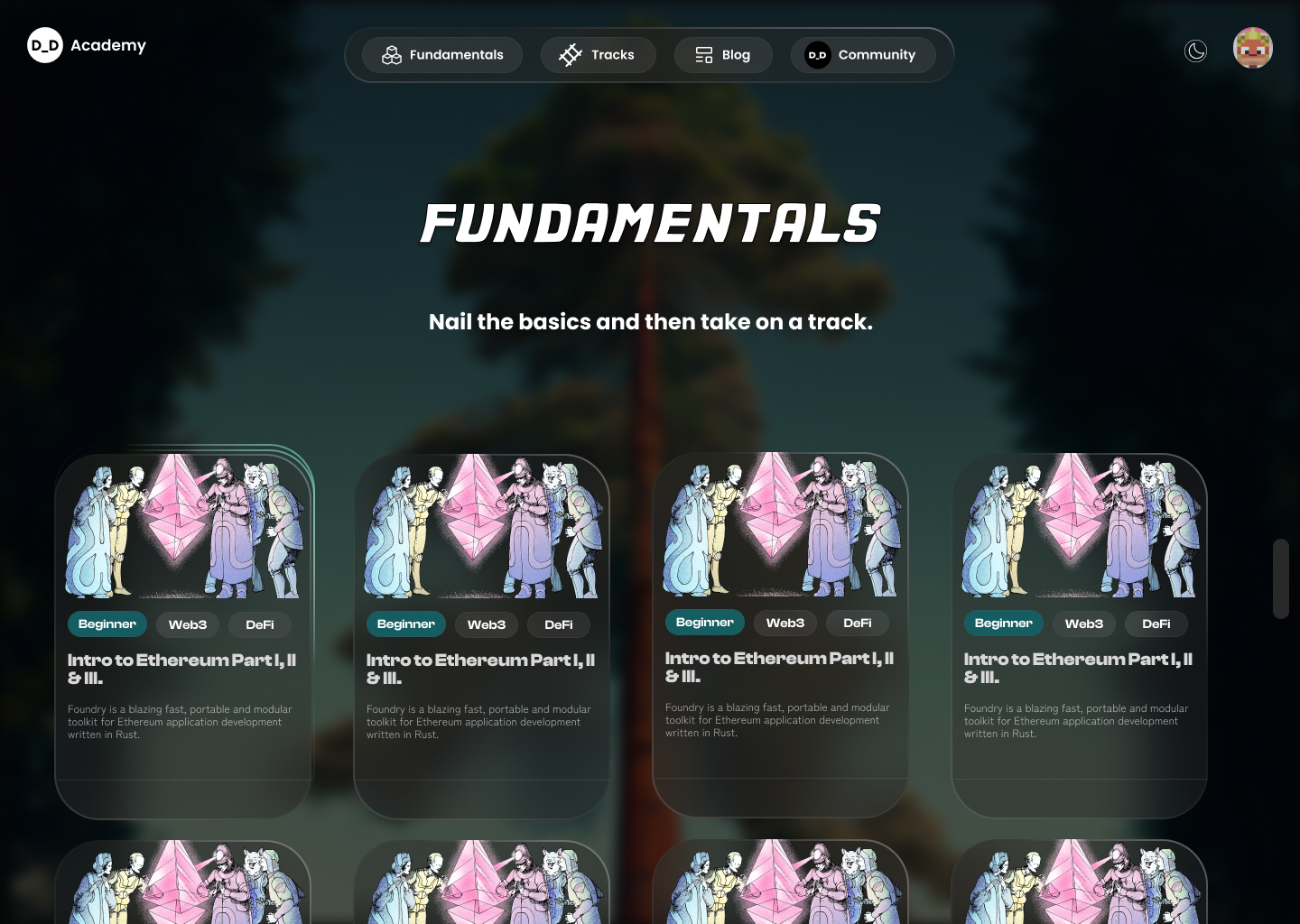Viewport: 1300px width, 924px height.
Task: Select the Web3 tag on second card
Action: point(487,624)
